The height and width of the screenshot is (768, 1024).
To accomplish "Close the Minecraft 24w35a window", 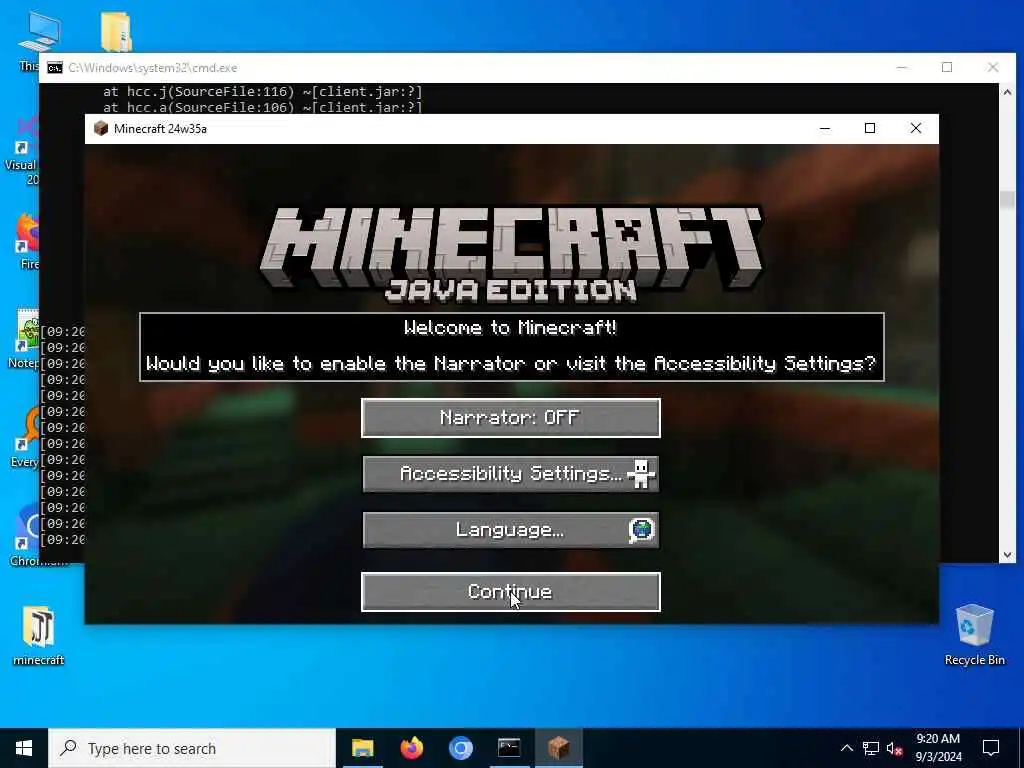I will point(916,129).
